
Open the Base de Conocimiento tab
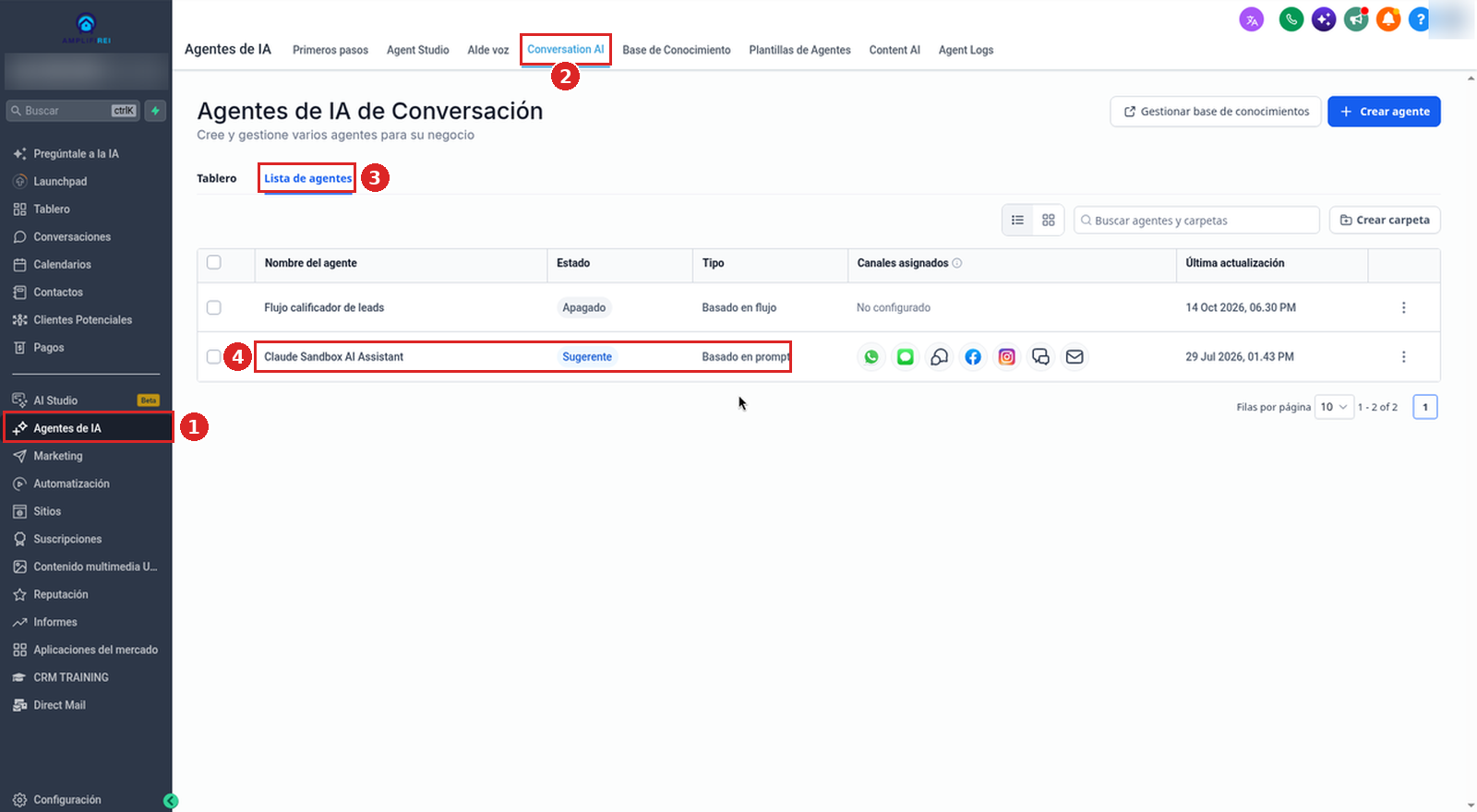coord(677,50)
